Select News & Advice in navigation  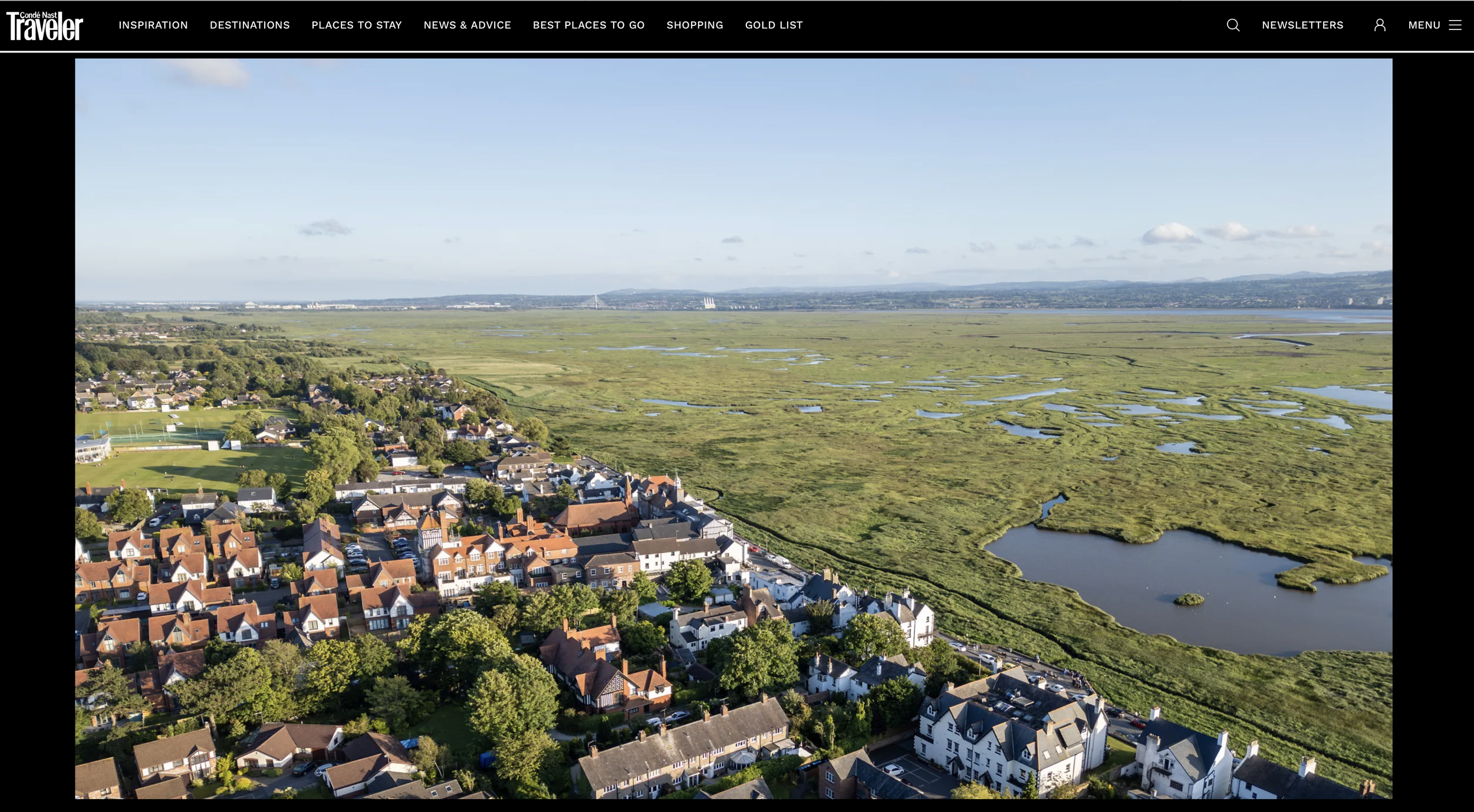[x=468, y=25]
